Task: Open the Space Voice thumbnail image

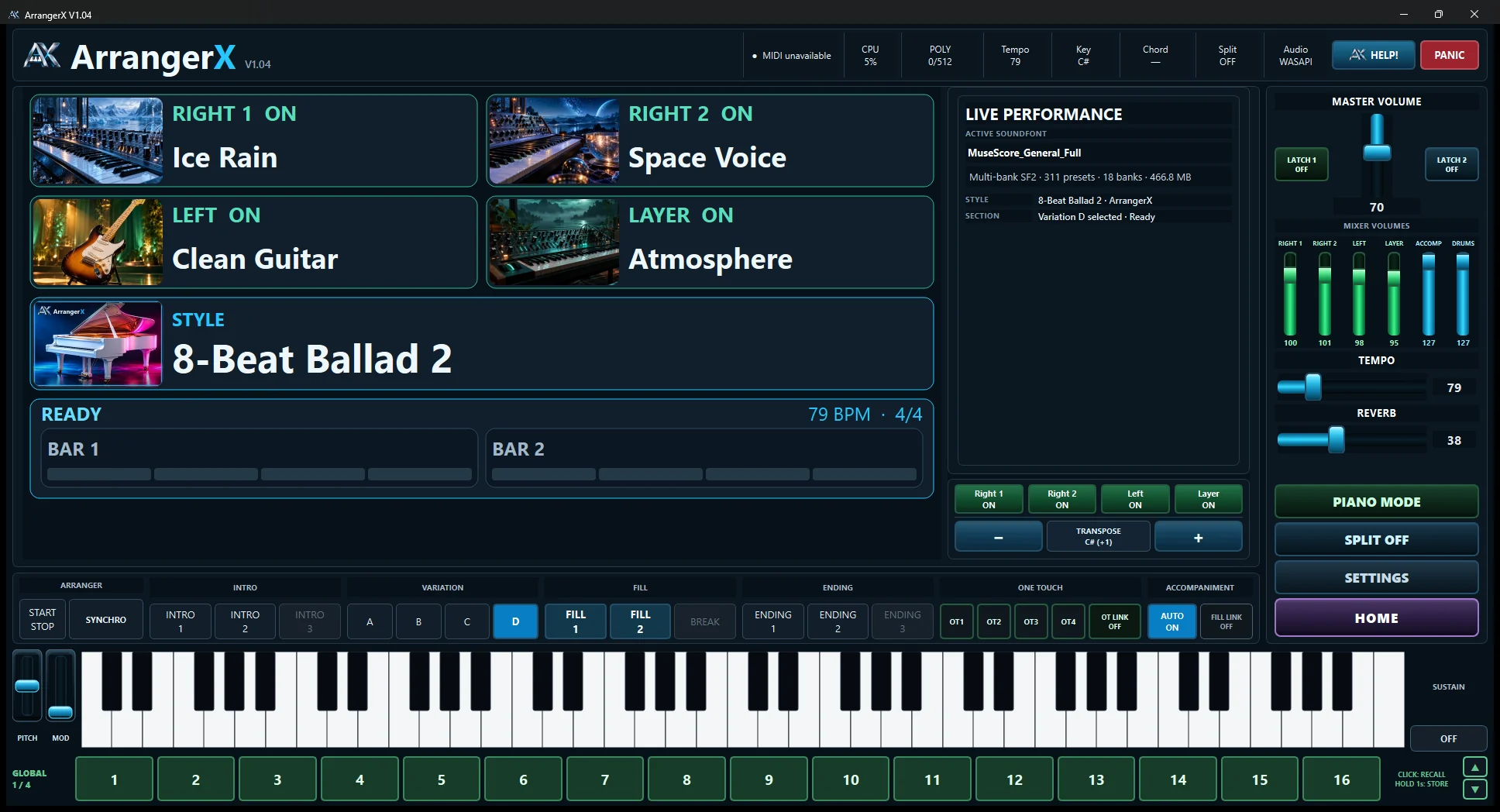Action: [x=554, y=140]
